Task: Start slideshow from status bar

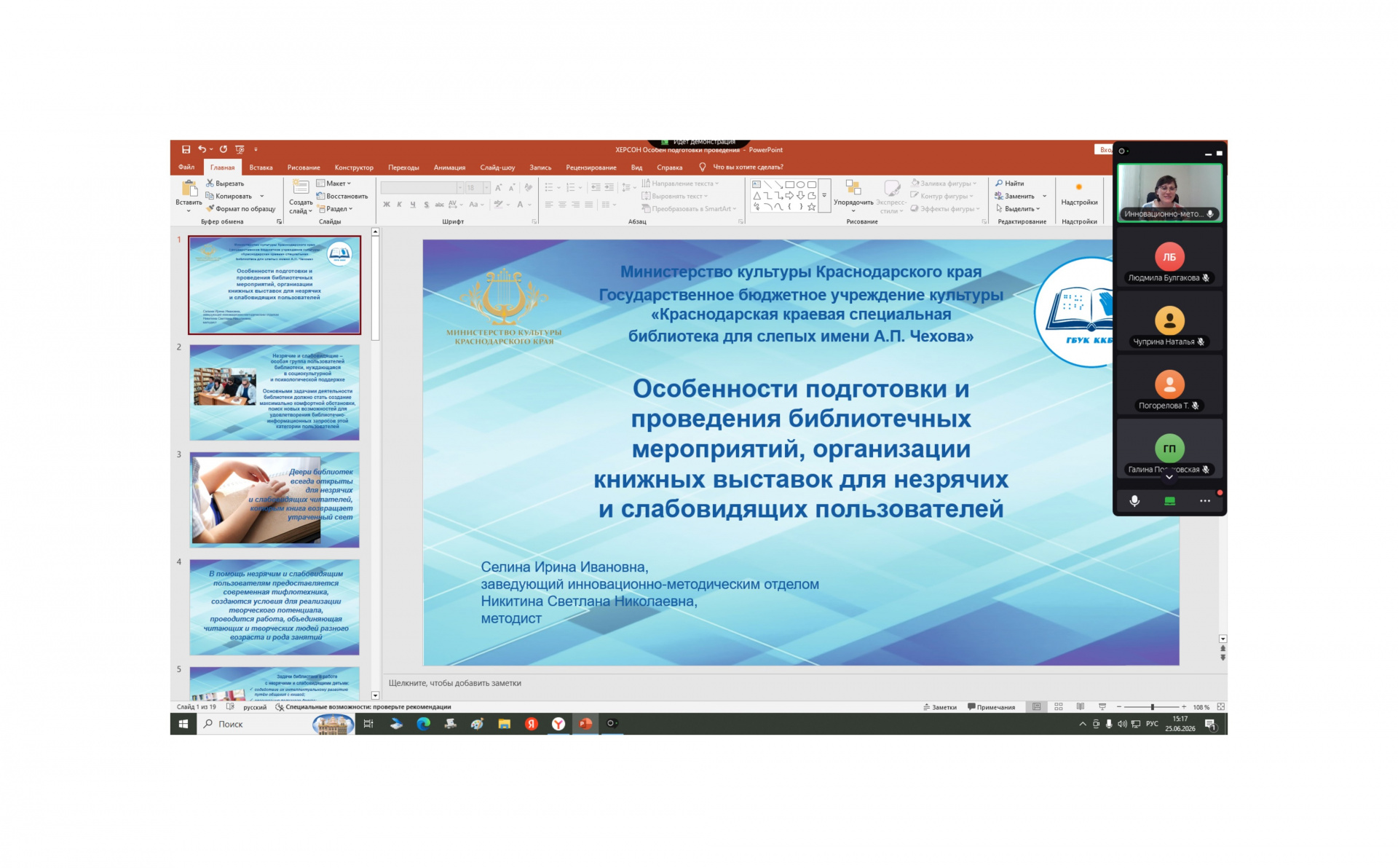Action: [1102, 707]
